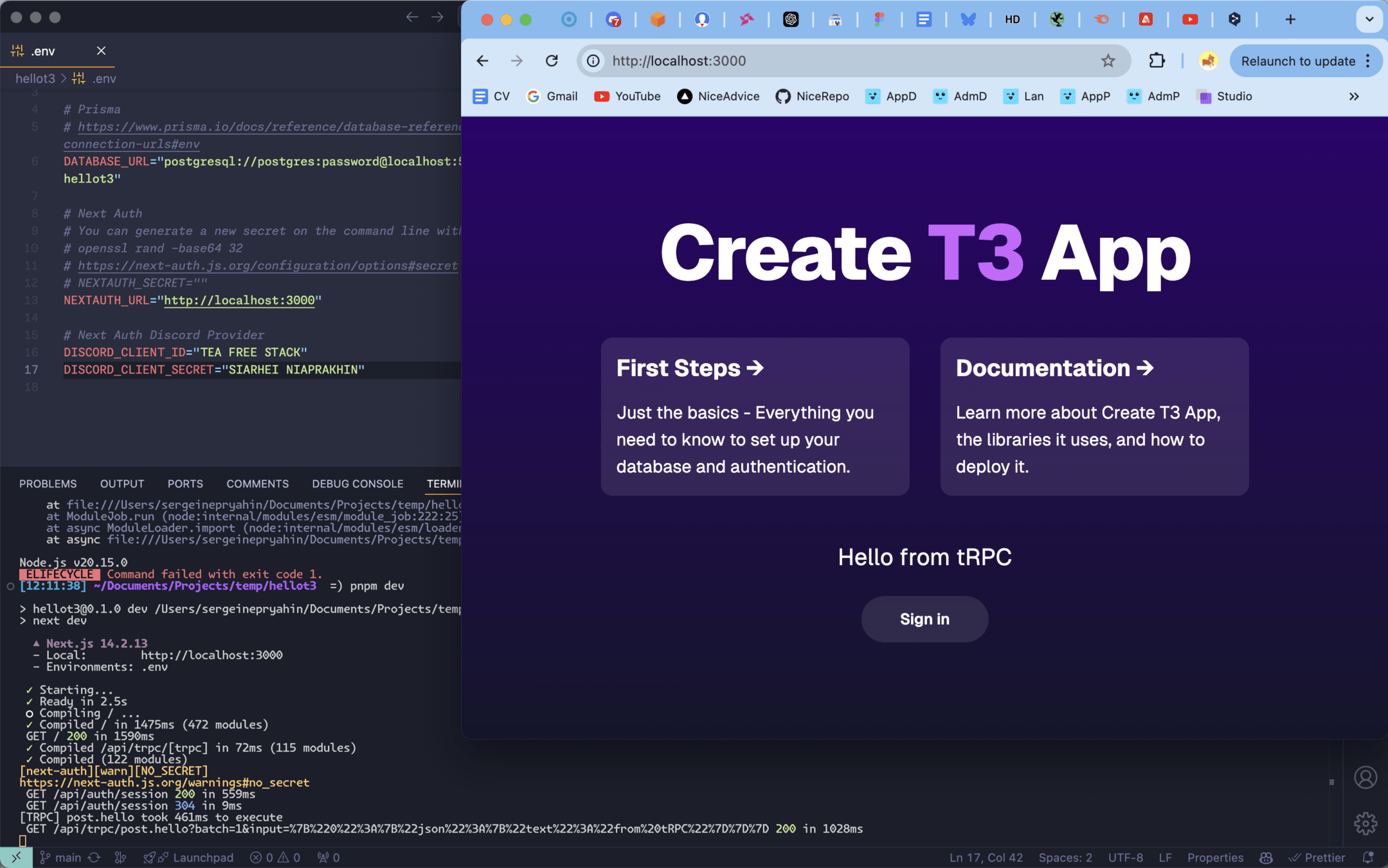
Task: Open the Chrome tab search dropdown arrow
Action: tap(1369, 19)
